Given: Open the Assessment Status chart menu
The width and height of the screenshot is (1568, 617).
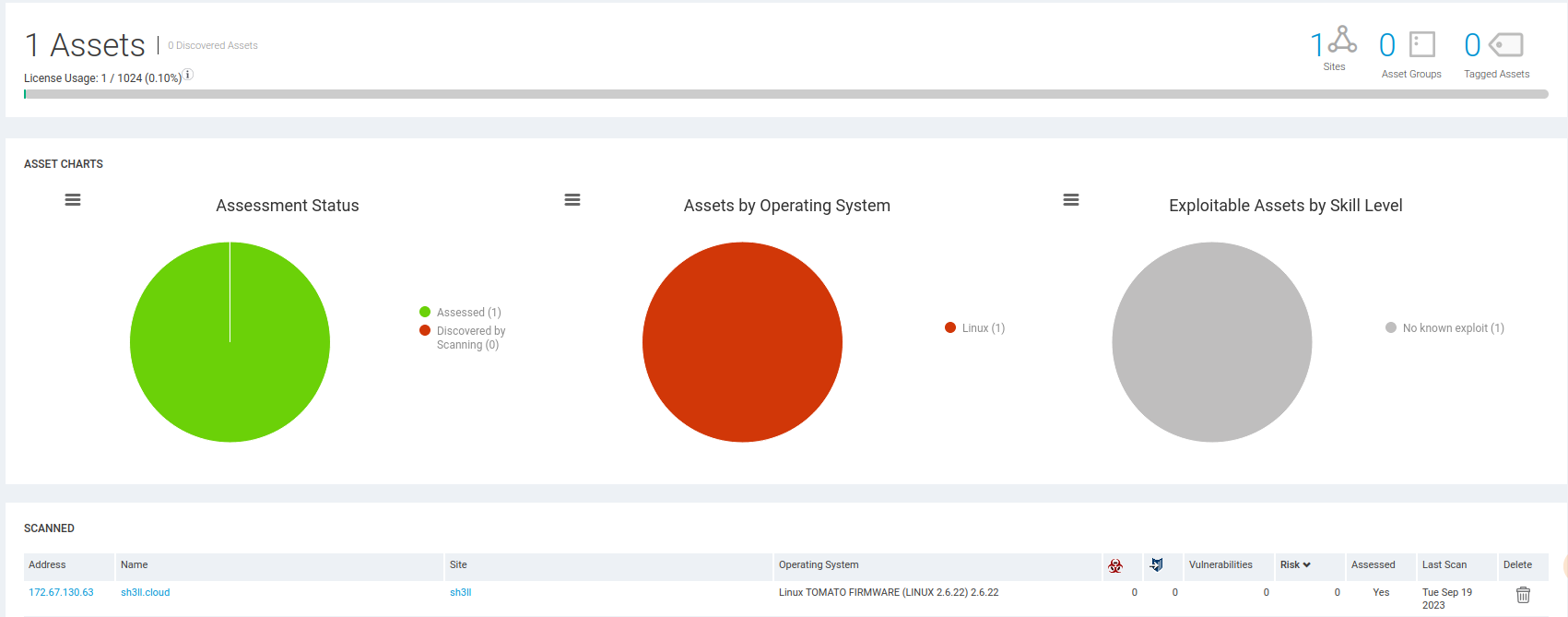Looking at the screenshot, I should point(73,200).
